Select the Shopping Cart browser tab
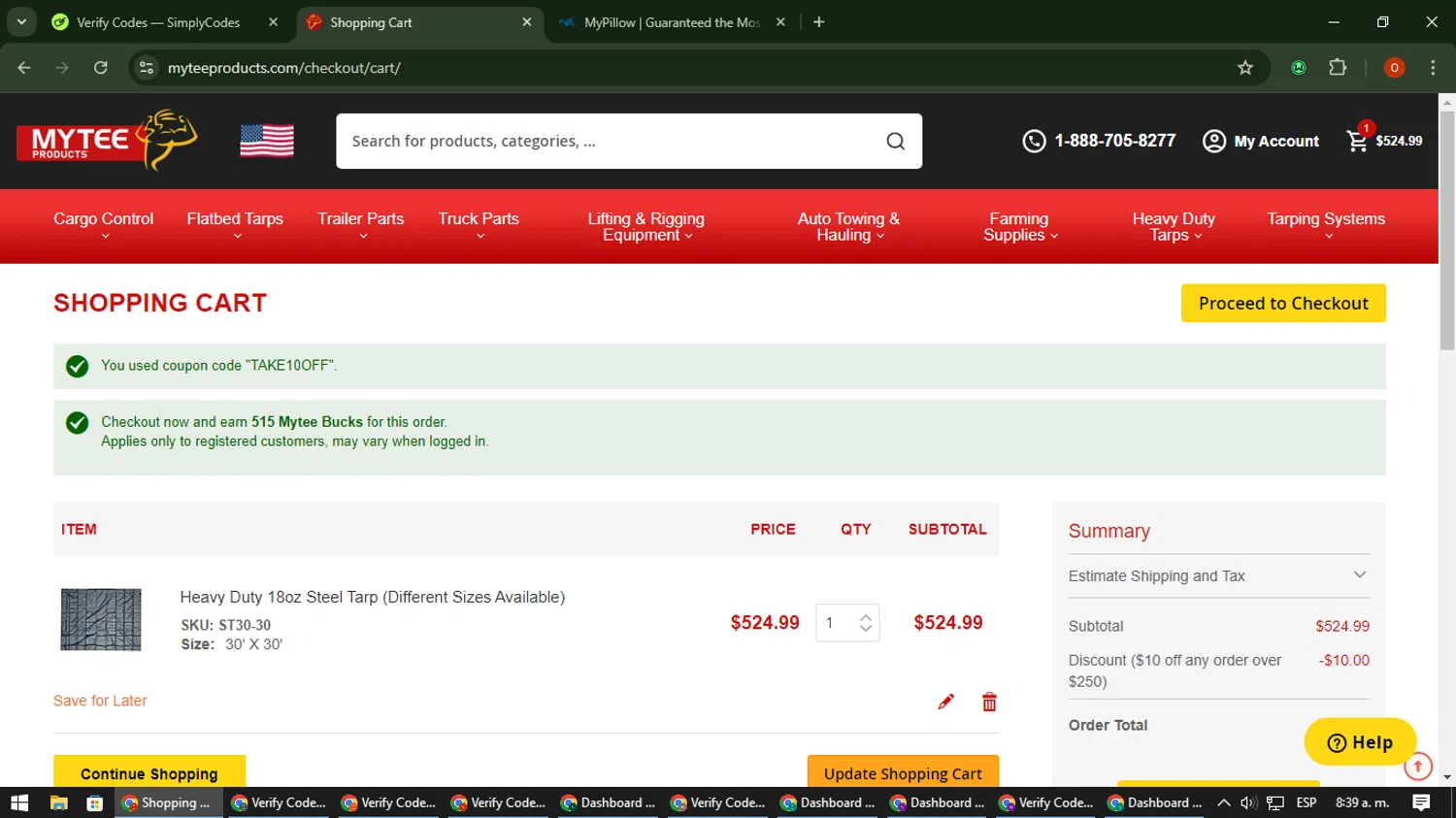 [419, 22]
